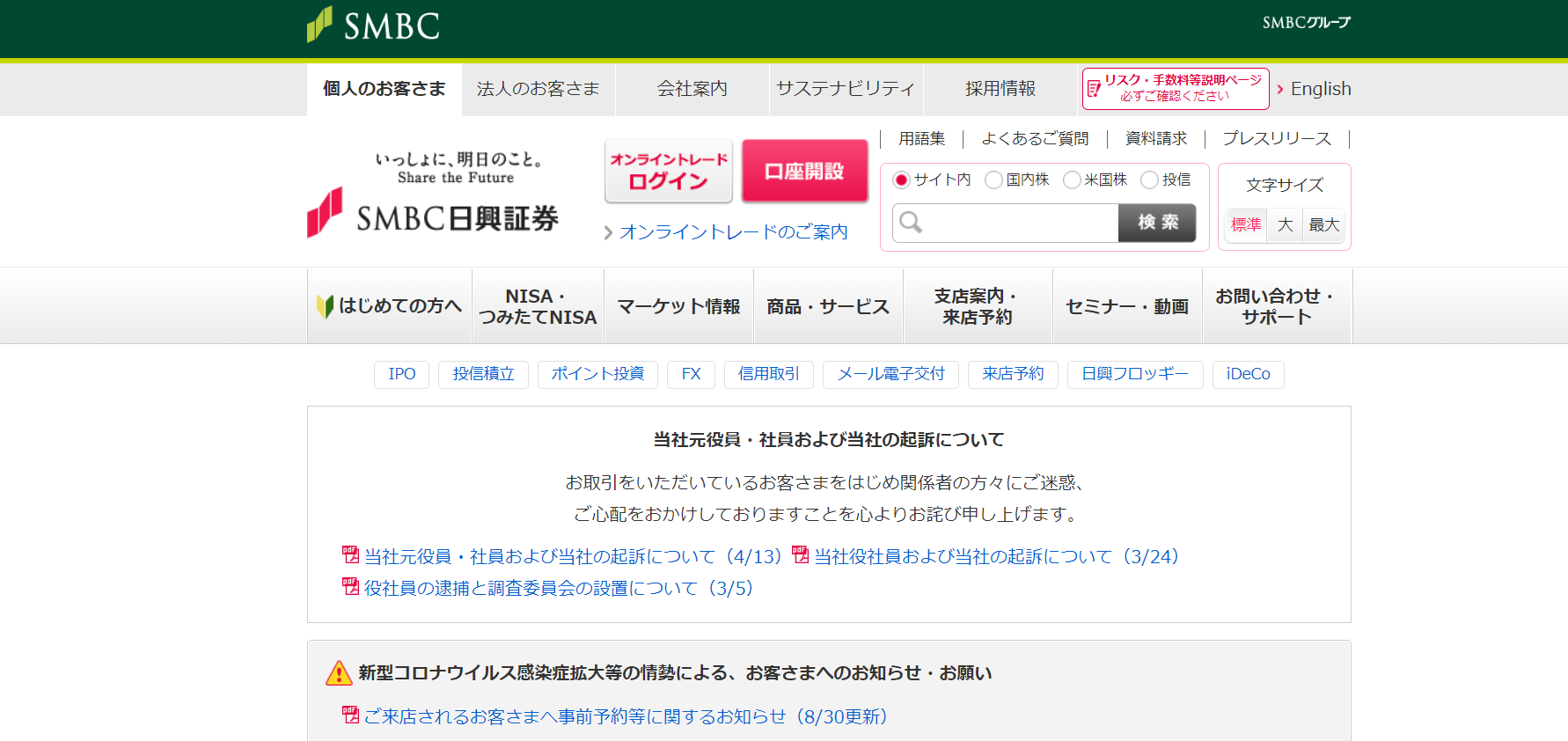Click the ポイント投資 quick link
Screen dimensions: 1568x741
click(x=597, y=374)
